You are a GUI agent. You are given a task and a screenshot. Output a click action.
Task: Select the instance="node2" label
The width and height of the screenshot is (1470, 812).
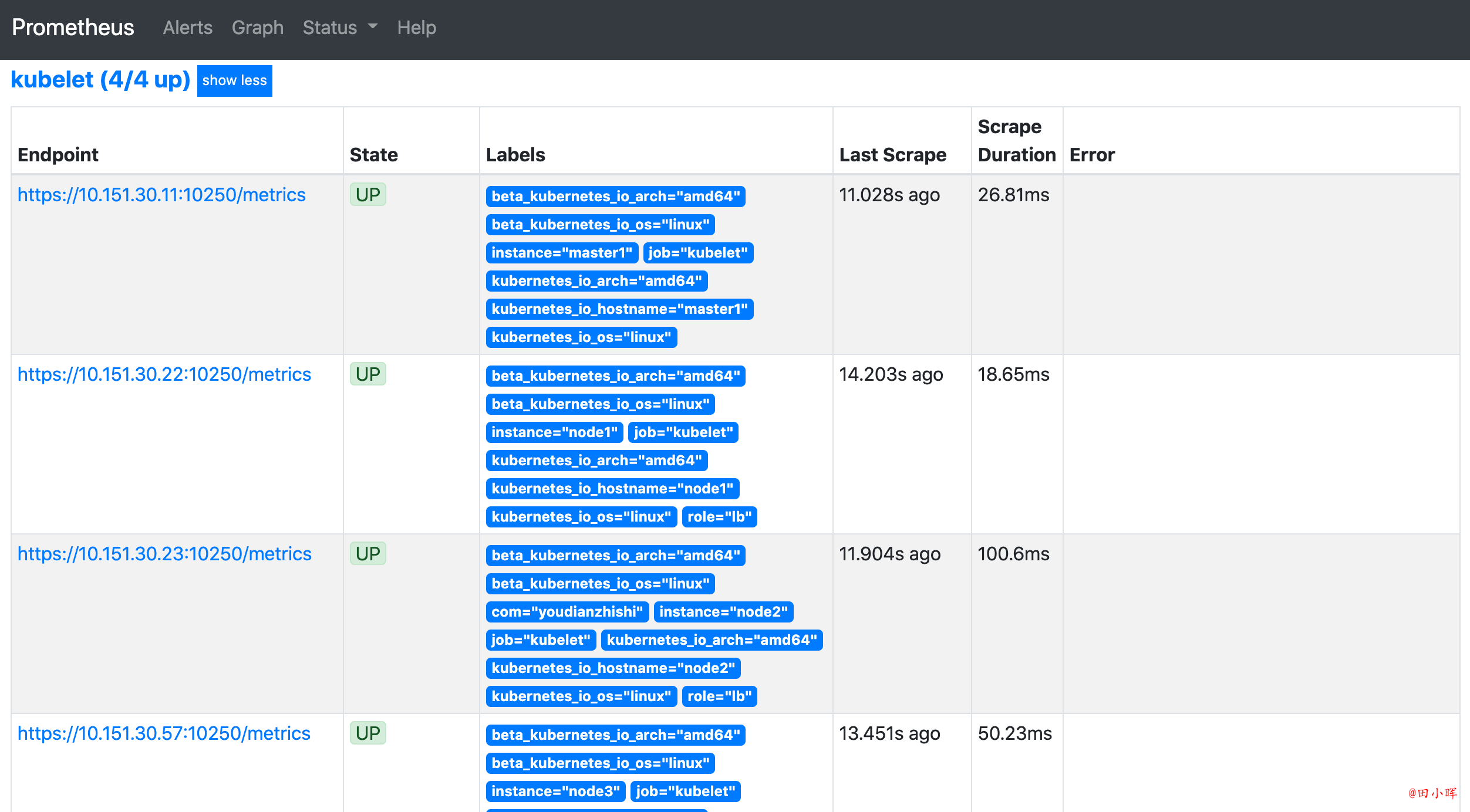(724, 612)
